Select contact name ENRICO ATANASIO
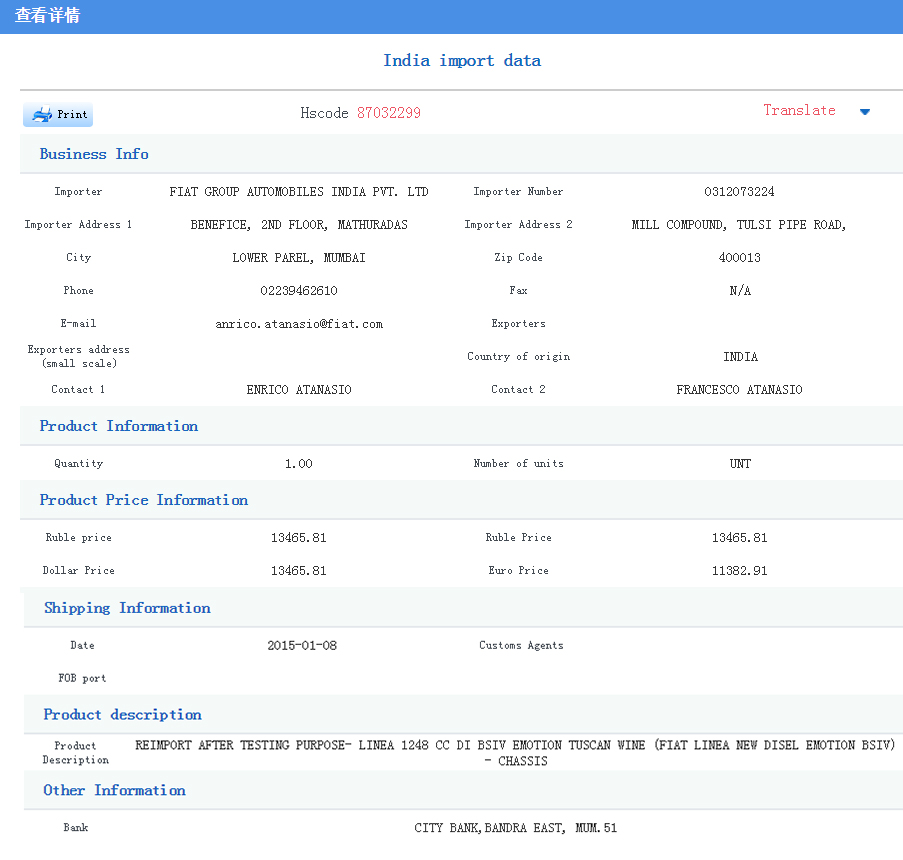Image resolution: width=903 pixels, height=860 pixels. coord(299,390)
